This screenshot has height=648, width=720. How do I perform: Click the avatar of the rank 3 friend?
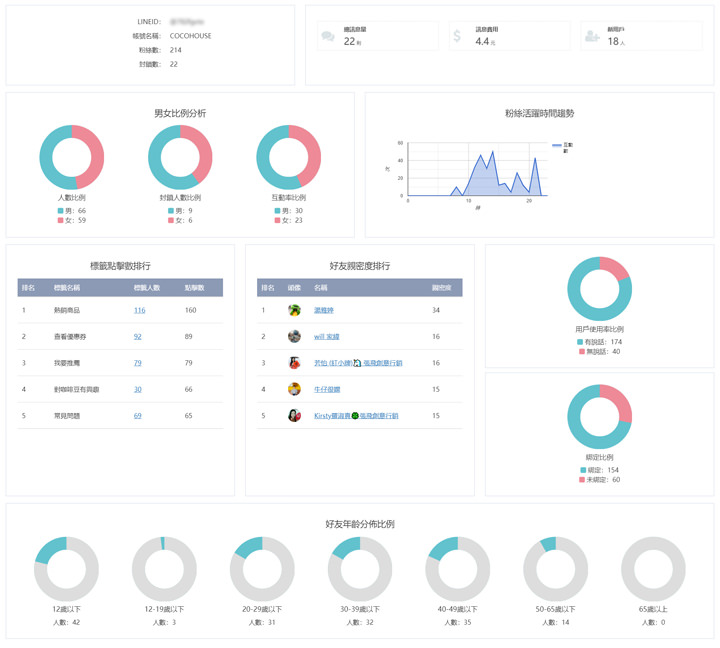[x=294, y=363]
